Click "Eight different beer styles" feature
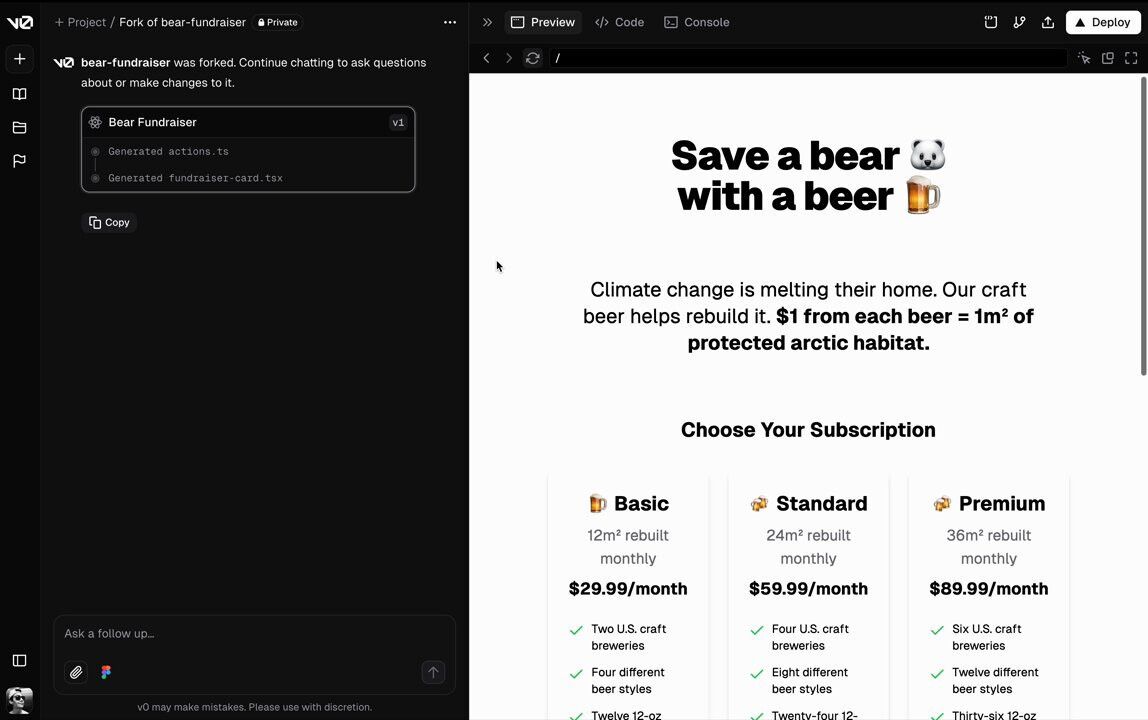Image resolution: width=1148 pixels, height=720 pixels. [x=810, y=680]
